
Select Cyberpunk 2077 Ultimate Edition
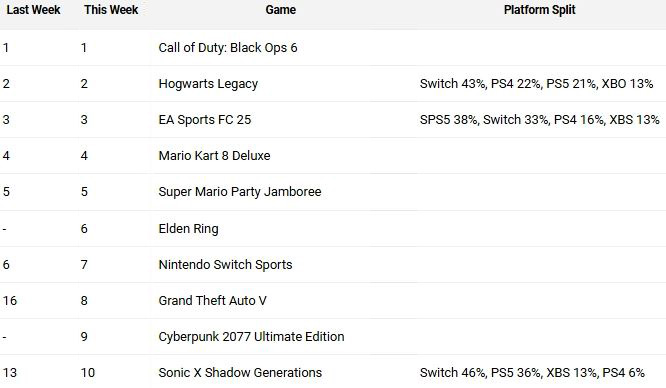(x=251, y=337)
